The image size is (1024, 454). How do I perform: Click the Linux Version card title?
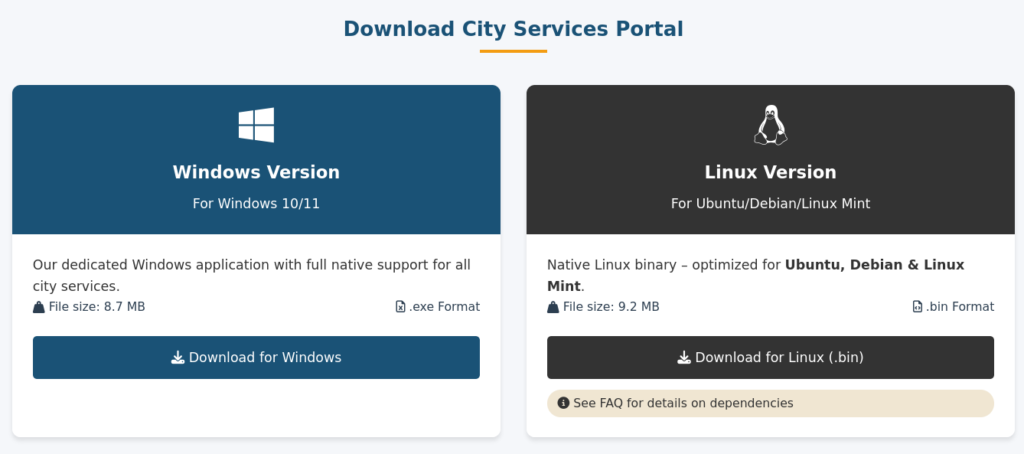[x=770, y=172]
